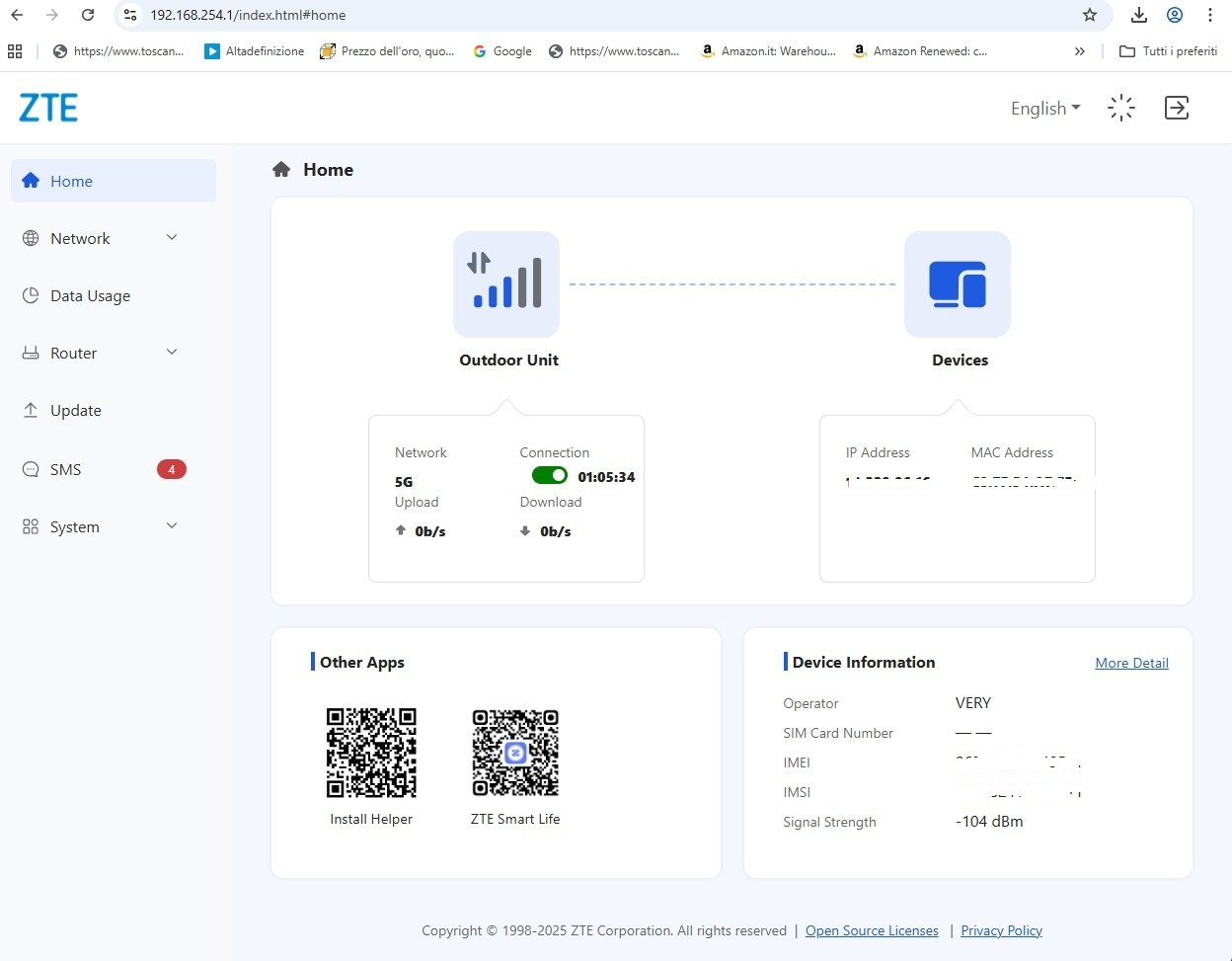Click the More Detail link
Viewport: 1232px width, 961px height.
(1131, 663)
